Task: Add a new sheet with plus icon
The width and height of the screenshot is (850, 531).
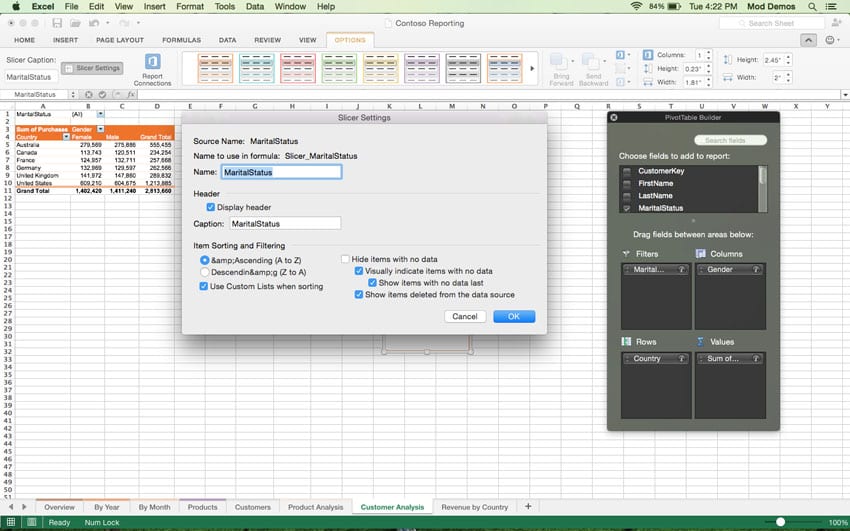Action: pyautogui.click(x=528, y=507)
